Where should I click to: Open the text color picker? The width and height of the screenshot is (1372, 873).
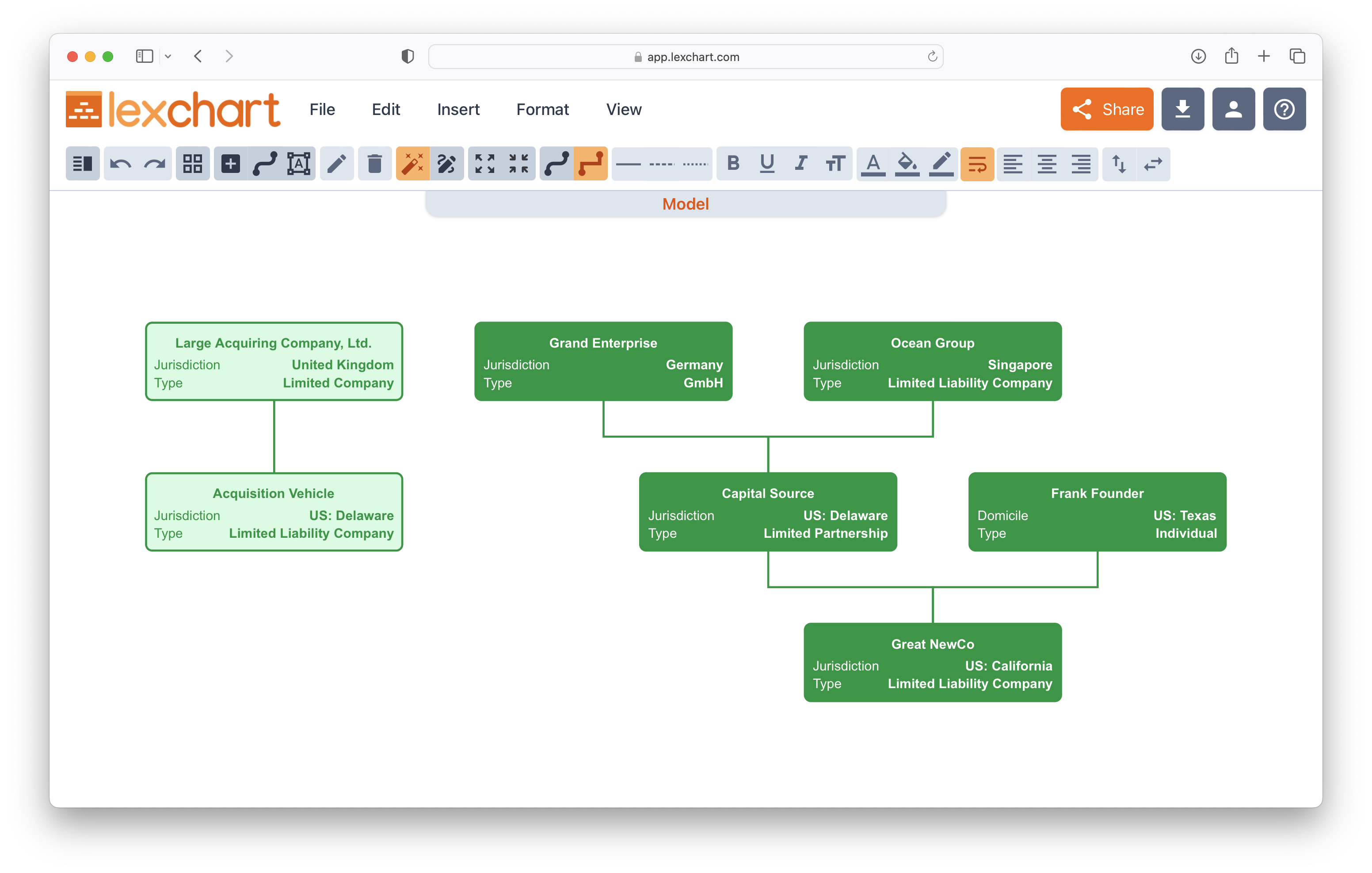(873, 164)
